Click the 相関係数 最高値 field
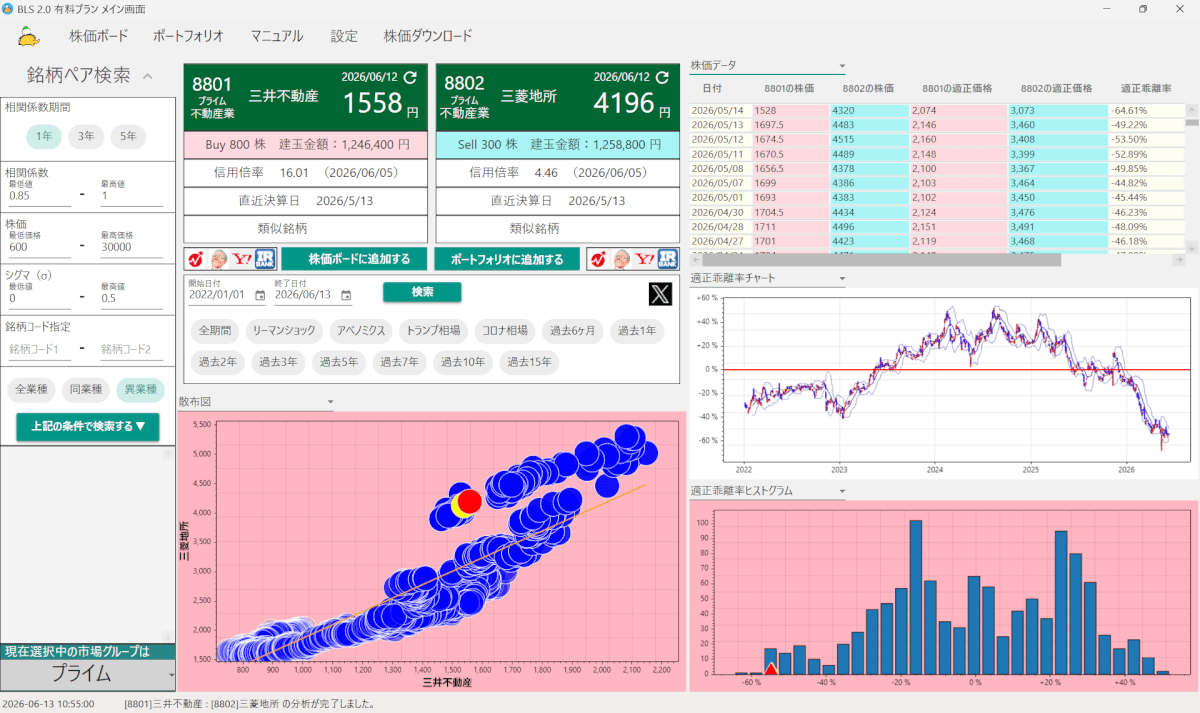Screen dimensions: 1200x713 pos(131,196)
